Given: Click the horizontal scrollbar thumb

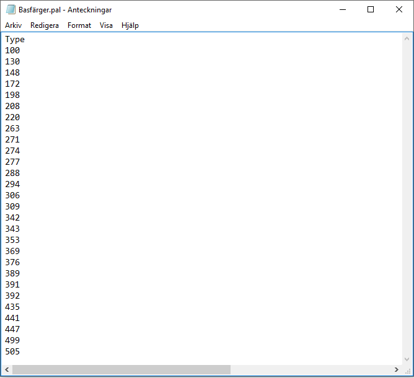Looking at the screenshot, I should point(121,370).
